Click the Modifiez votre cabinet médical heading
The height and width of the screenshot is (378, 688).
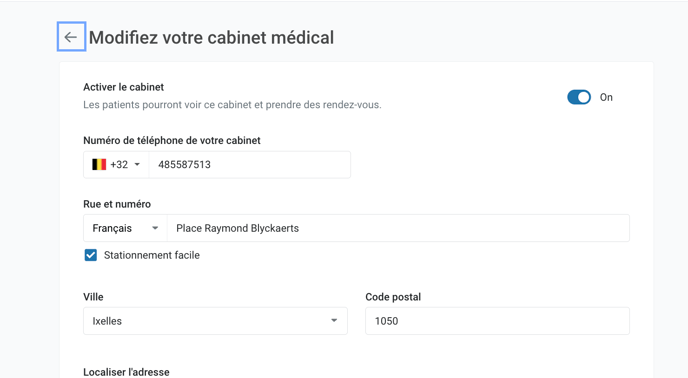point(211,37)
